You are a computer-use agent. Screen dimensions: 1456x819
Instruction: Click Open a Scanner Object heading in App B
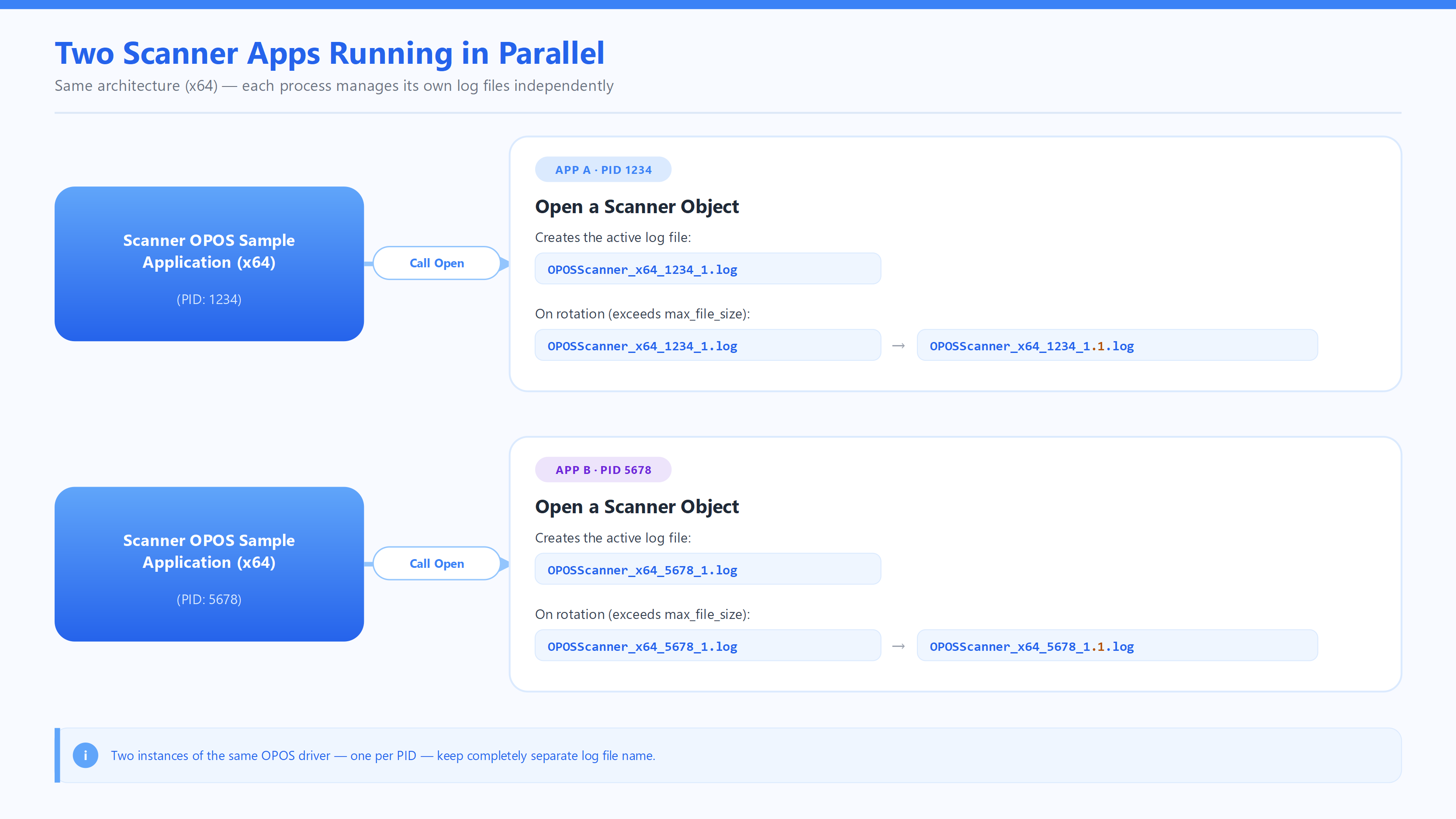point(637,507)
